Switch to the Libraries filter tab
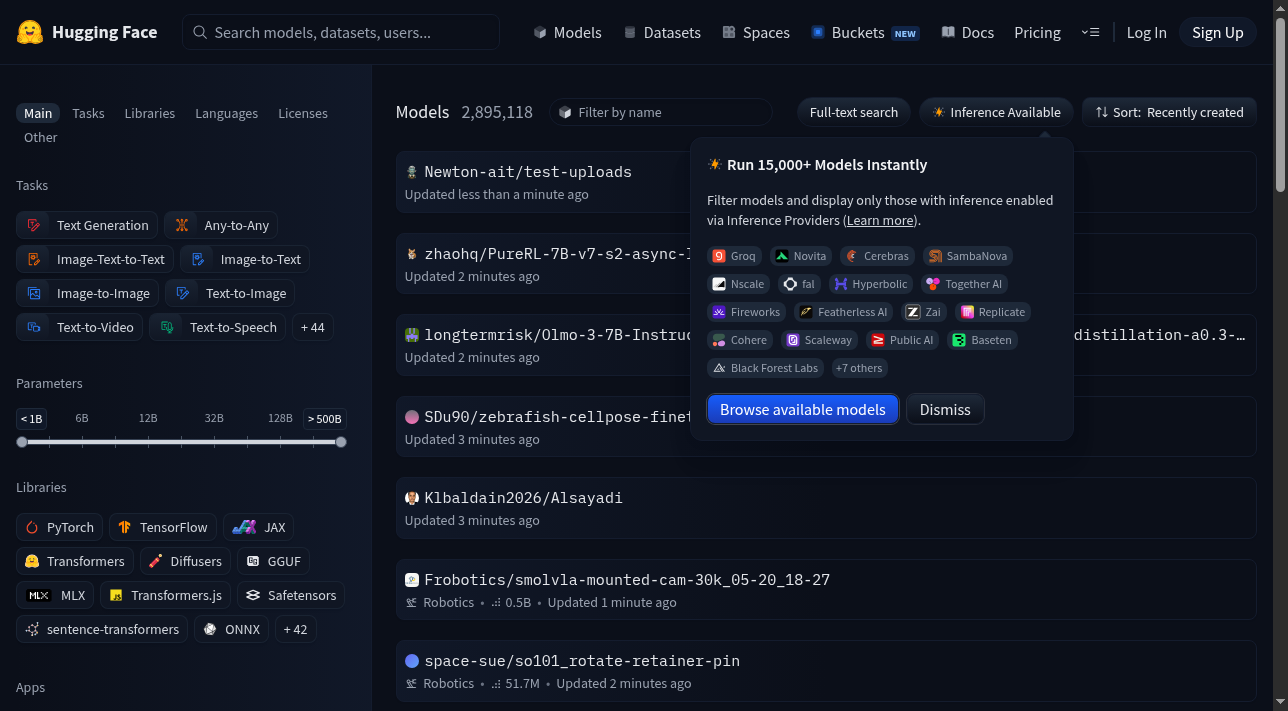 click(x=150, y=113)
